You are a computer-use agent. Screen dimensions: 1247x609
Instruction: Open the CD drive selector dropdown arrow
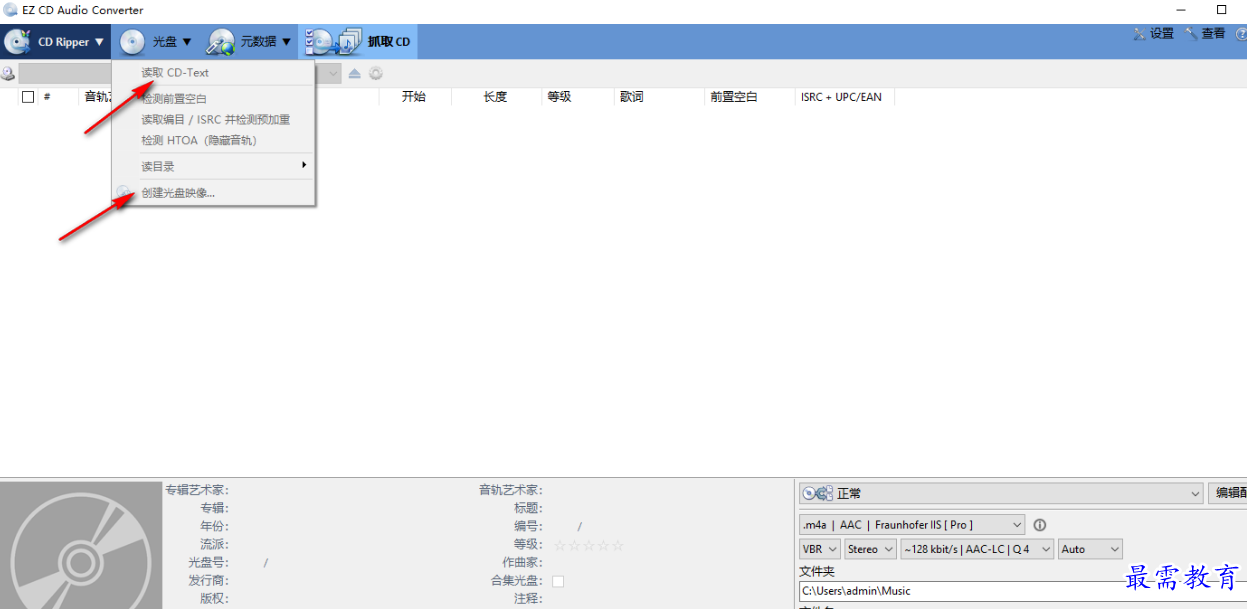coord(332,73)
